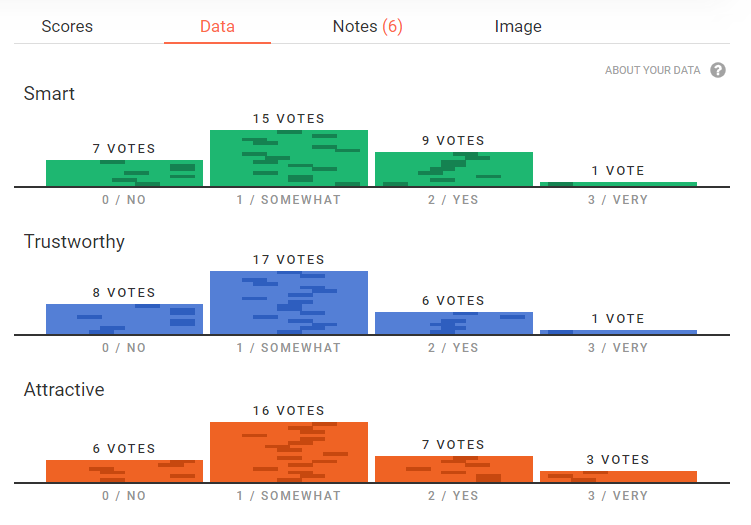Screen dimensions: 751x525
Task: Select the Attractive 6 votes No bar
Action: 124,471
